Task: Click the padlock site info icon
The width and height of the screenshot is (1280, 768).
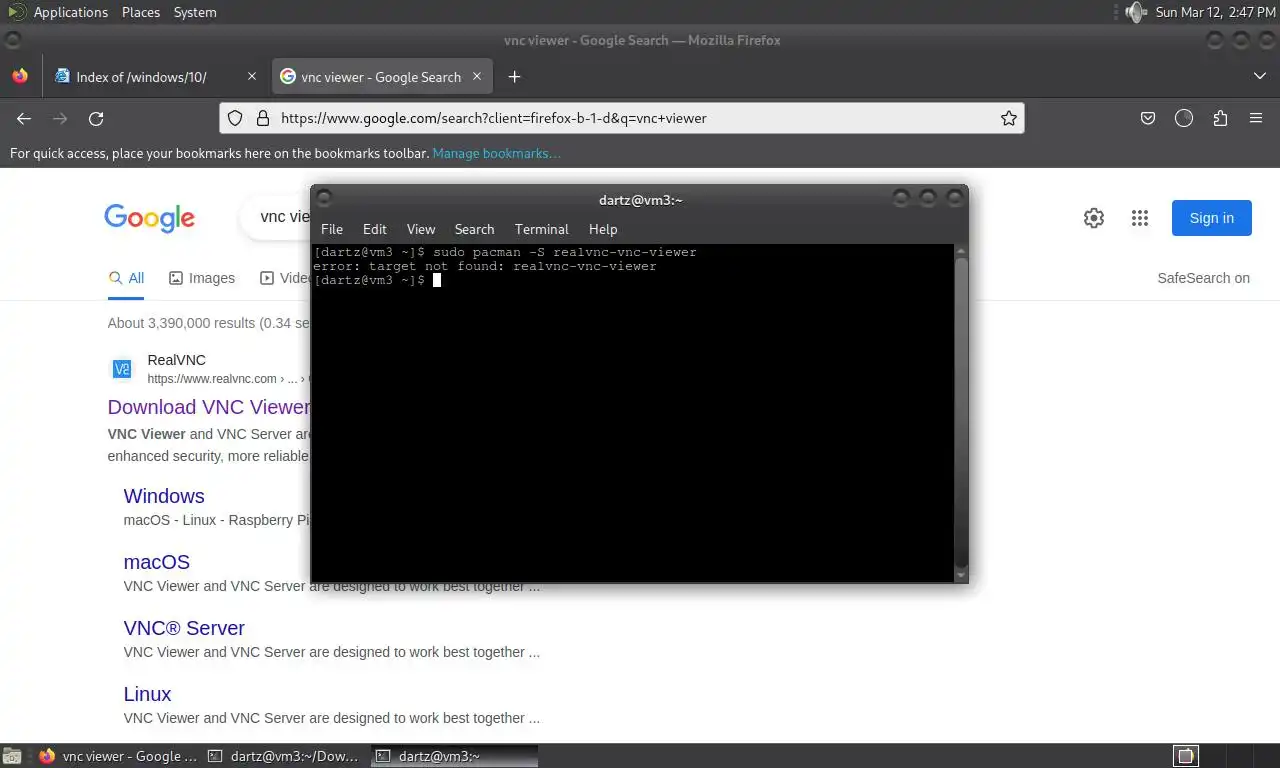Action: 262,118
